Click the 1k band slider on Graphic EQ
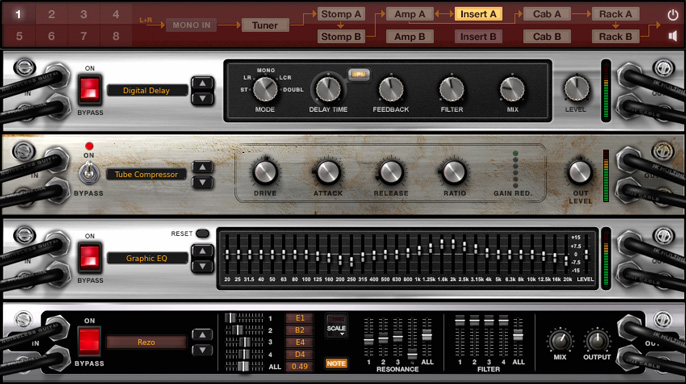This screenshot has width=686, height=384. coord(419,250)
